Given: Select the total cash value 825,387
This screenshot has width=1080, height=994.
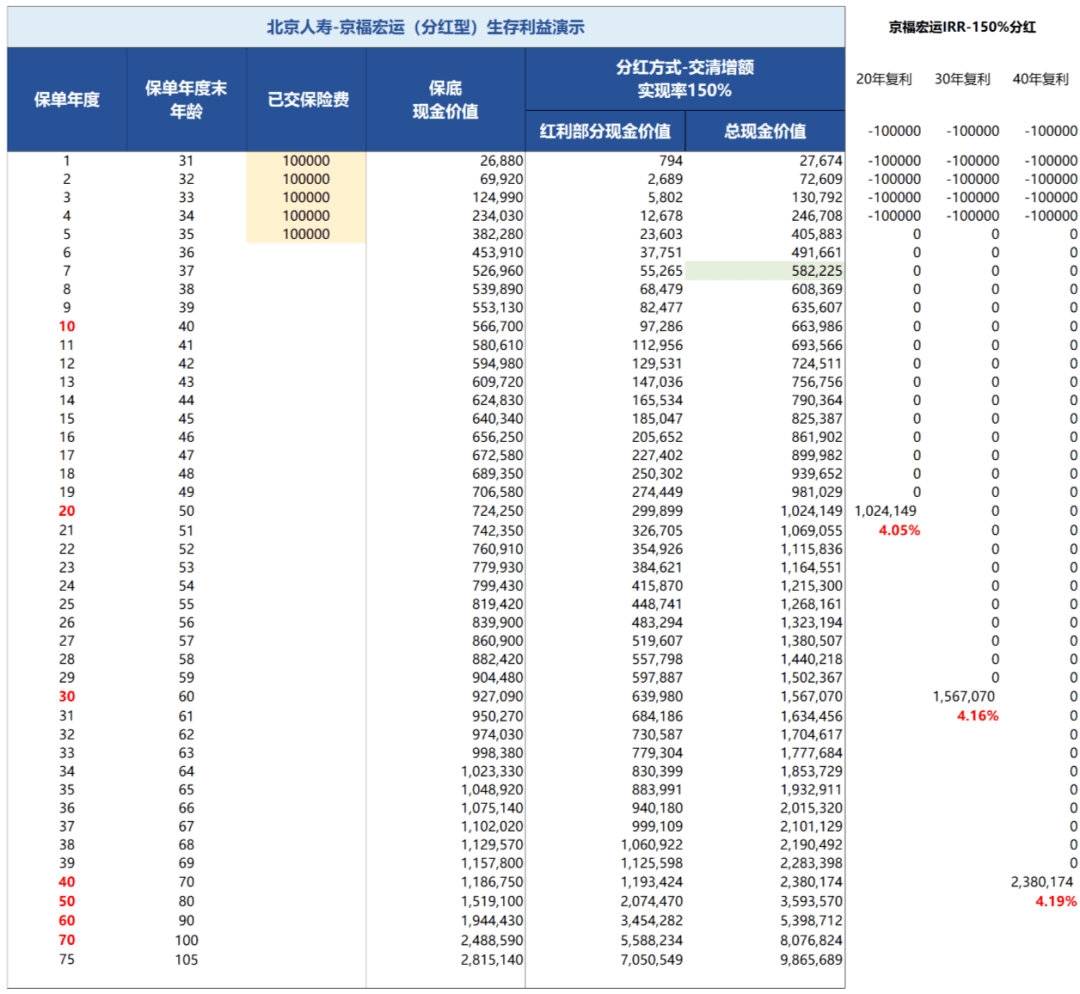Looking at the screenshot, I should [x=817, y=419].
